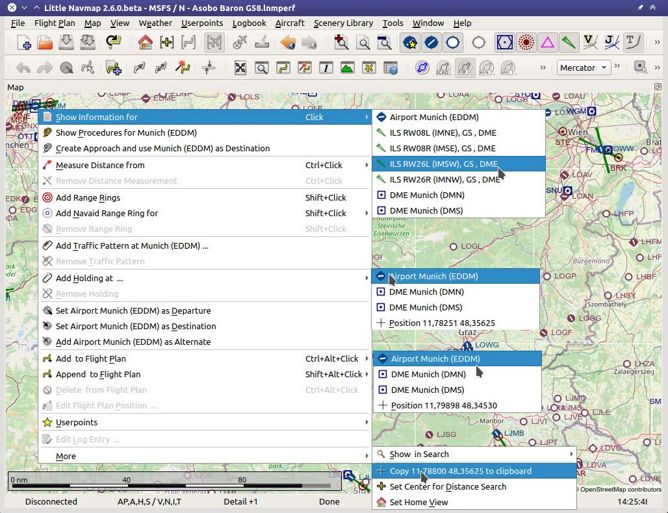Open the Mercator projection dropdown
The width and height of the screenshot is (668, 513).
pyautogui.click(x=583, y=68)
